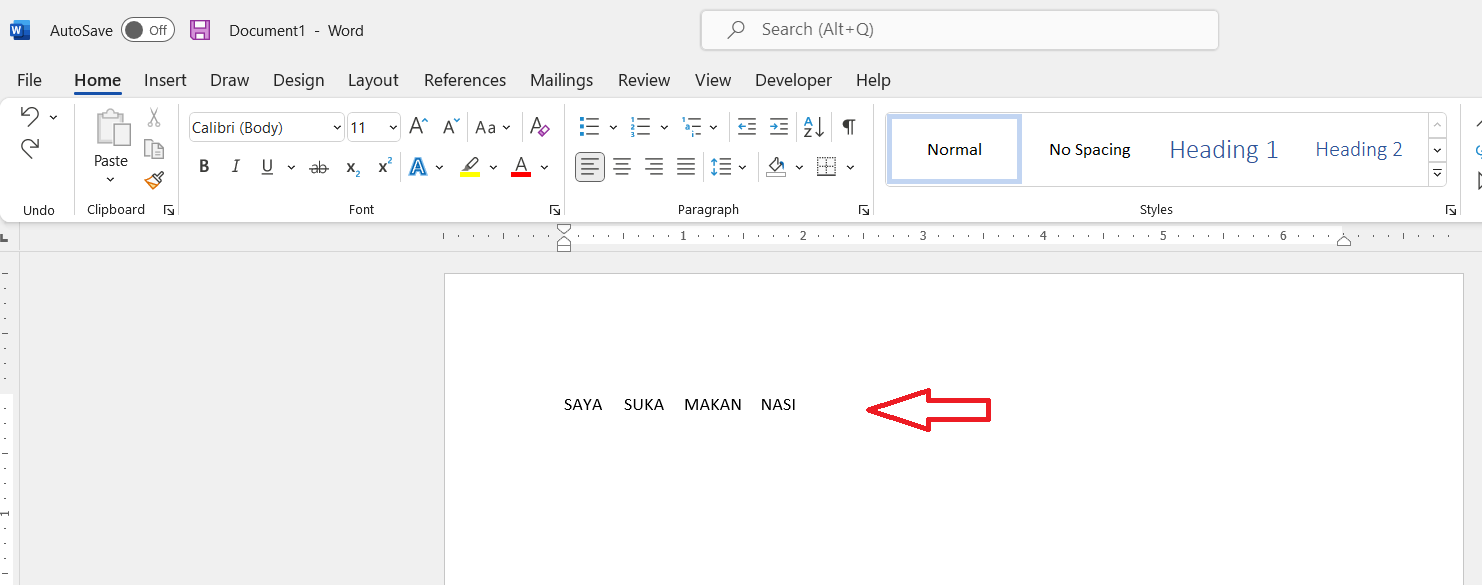Click the Sort A-Z icon

[814, 127]
